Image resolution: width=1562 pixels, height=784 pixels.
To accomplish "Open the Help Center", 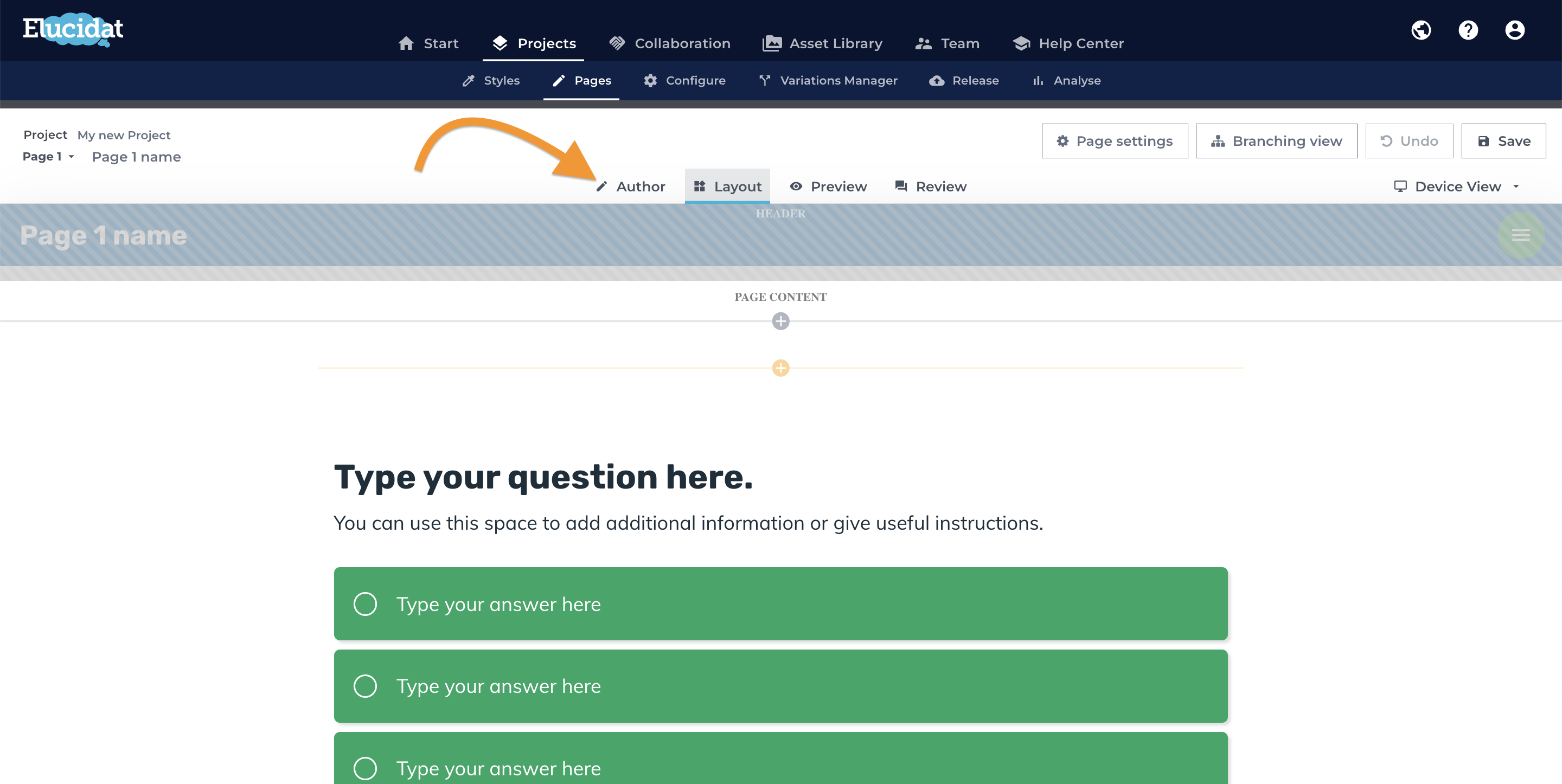I will click(1067, 43).
